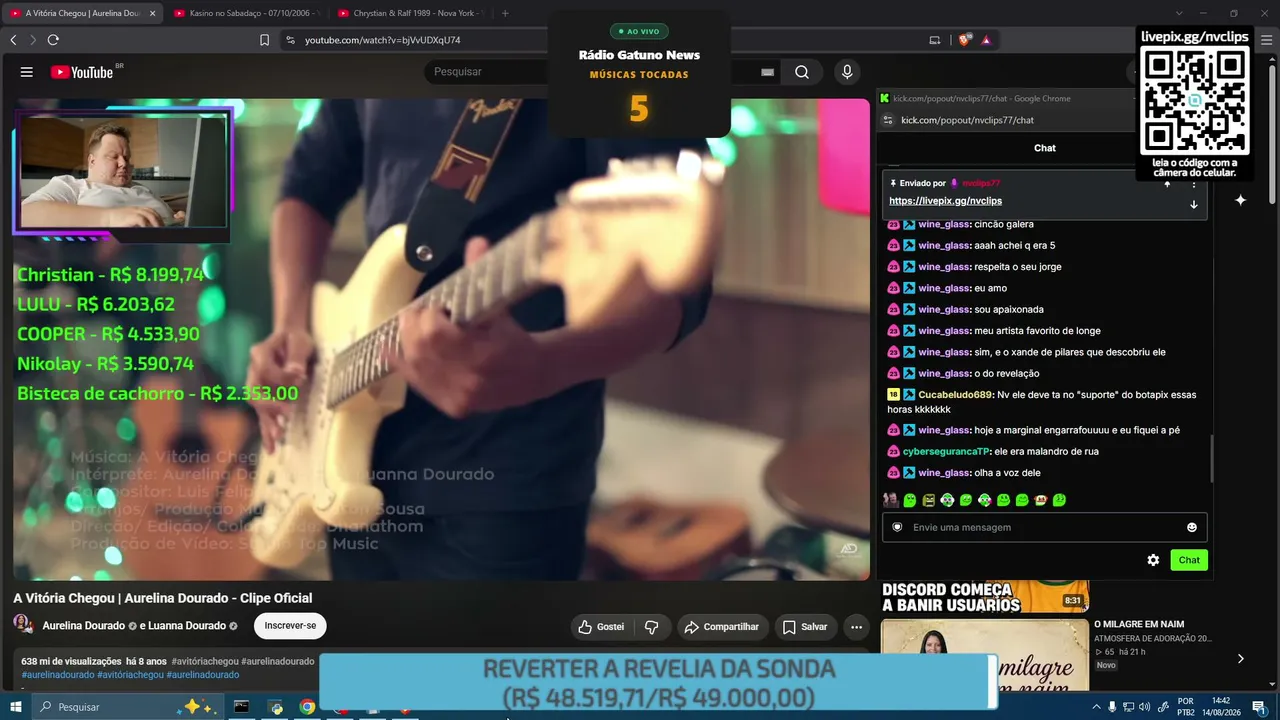Open the network icon in system tray

1128,707
